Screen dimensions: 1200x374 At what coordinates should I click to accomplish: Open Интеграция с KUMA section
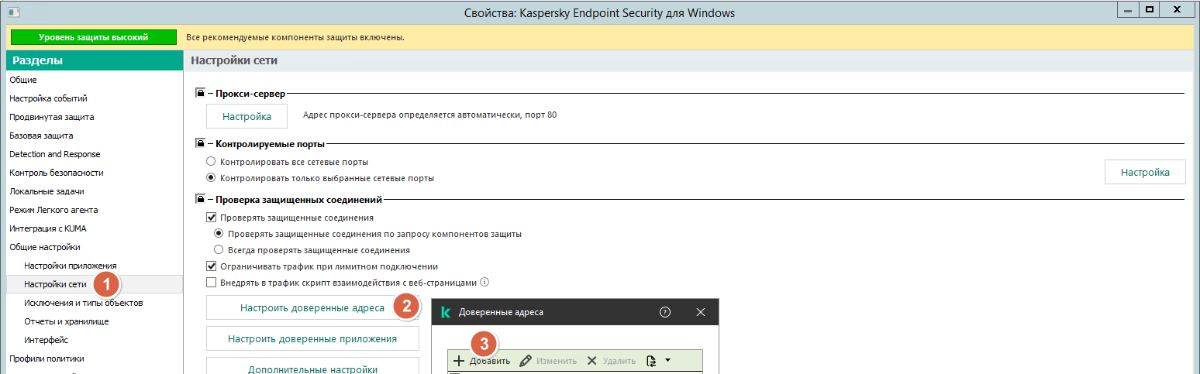[47, 228]
